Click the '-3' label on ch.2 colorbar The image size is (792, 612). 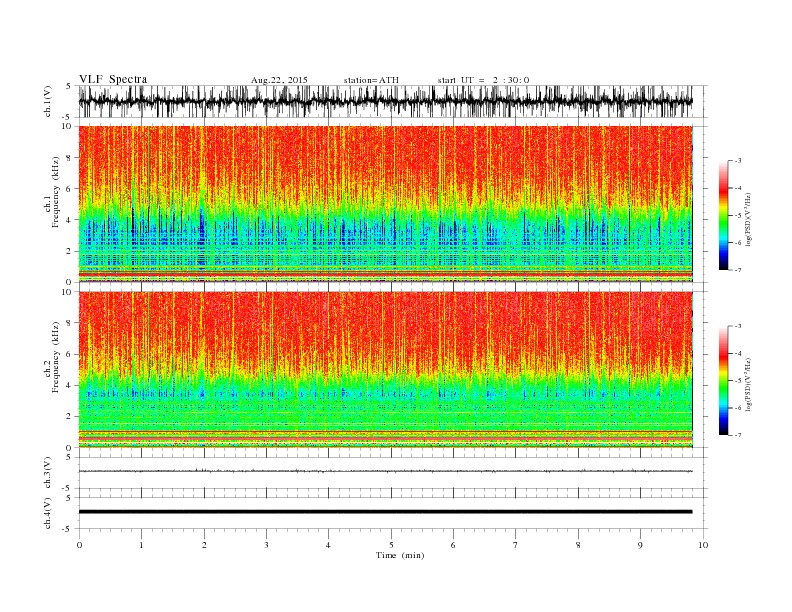(x=738, y=326)
